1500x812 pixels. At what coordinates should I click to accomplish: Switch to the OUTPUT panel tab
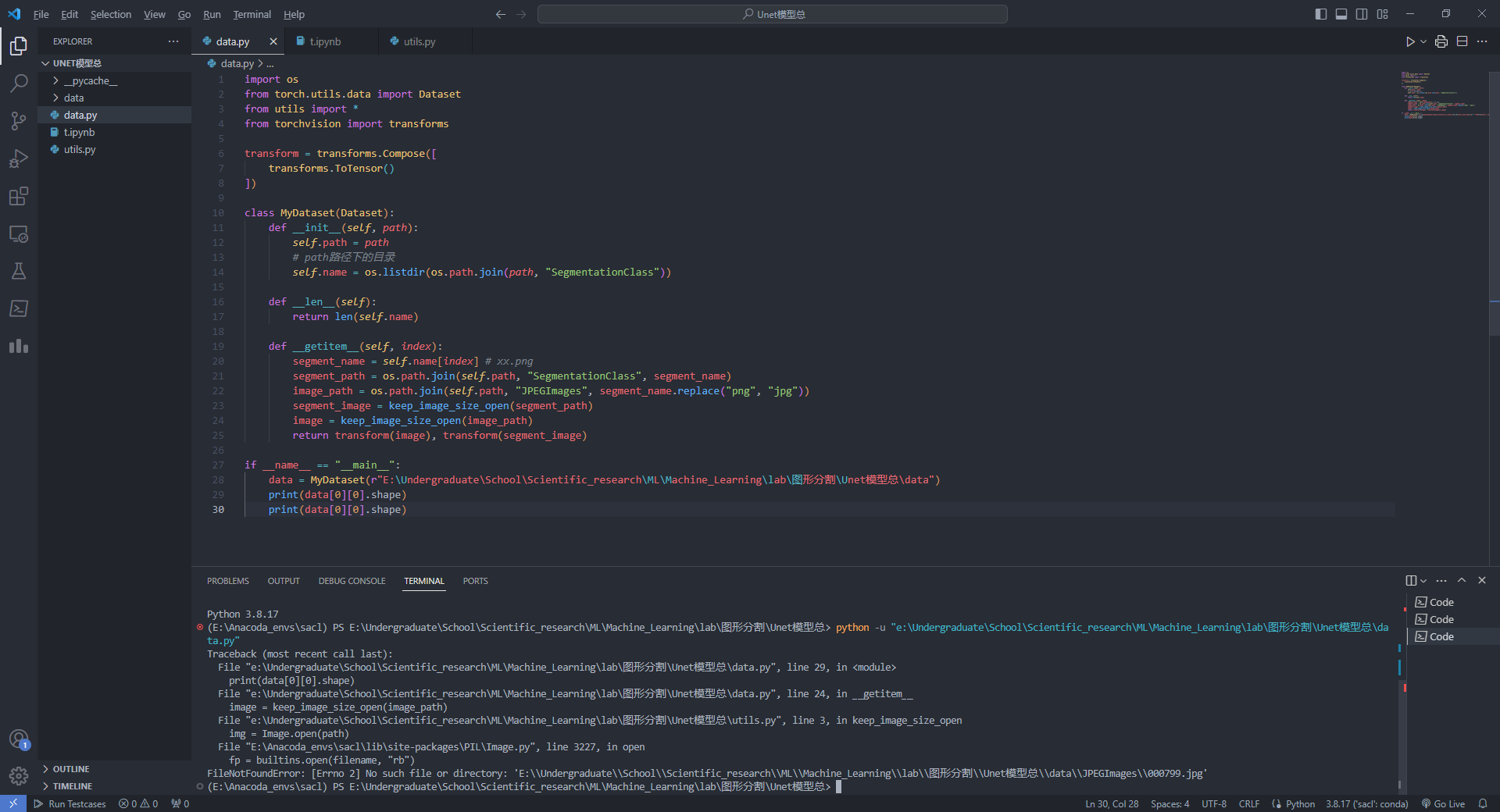[x=284, y=581]
